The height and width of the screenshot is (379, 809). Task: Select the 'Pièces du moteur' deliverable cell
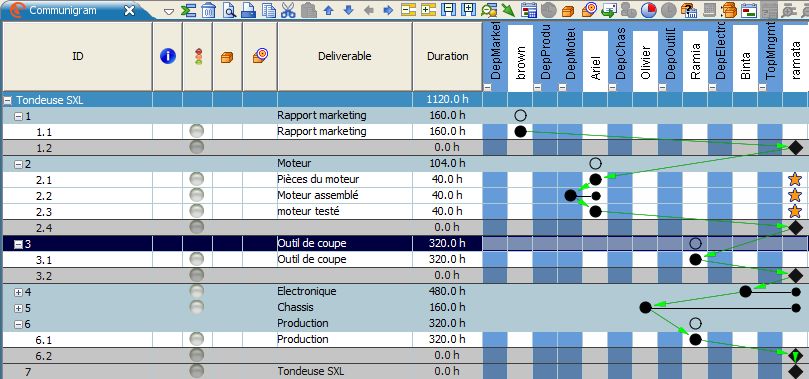pos(345,179)
